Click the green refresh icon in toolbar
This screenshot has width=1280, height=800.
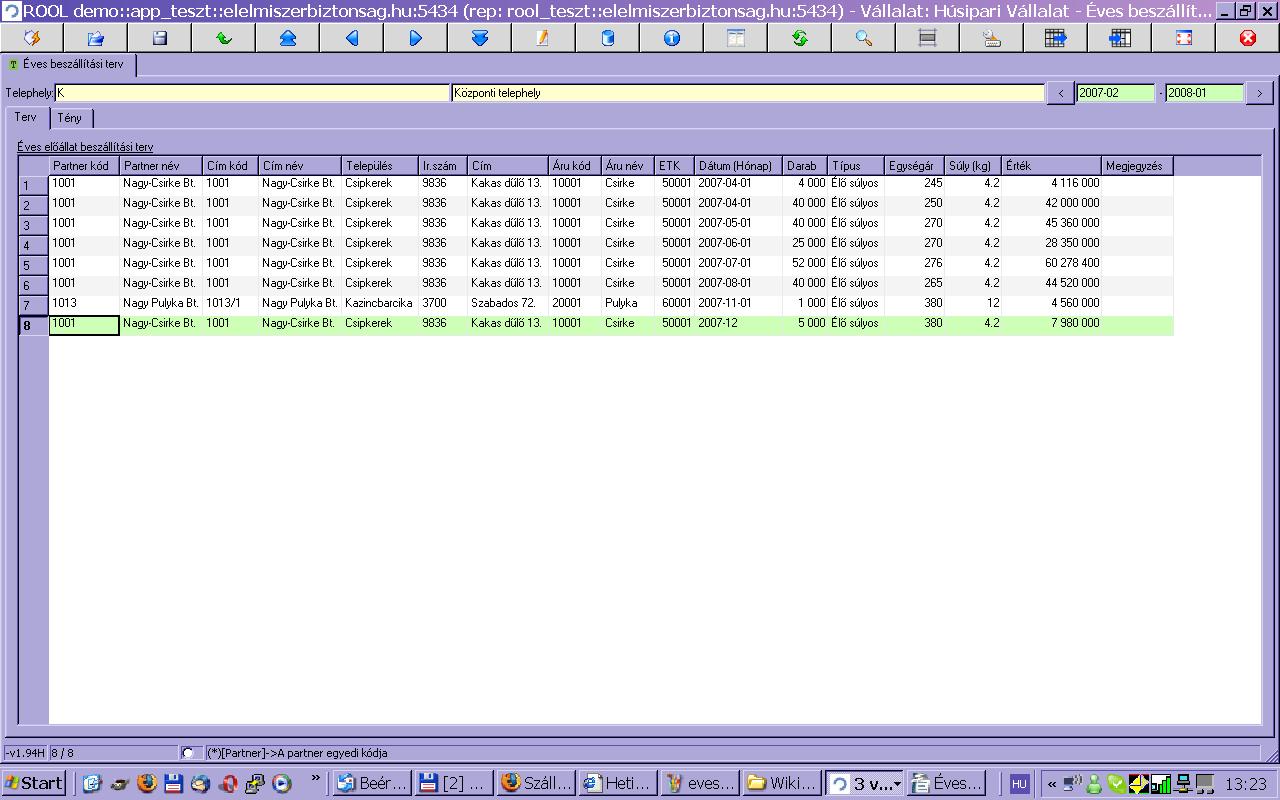pos(800,38)
